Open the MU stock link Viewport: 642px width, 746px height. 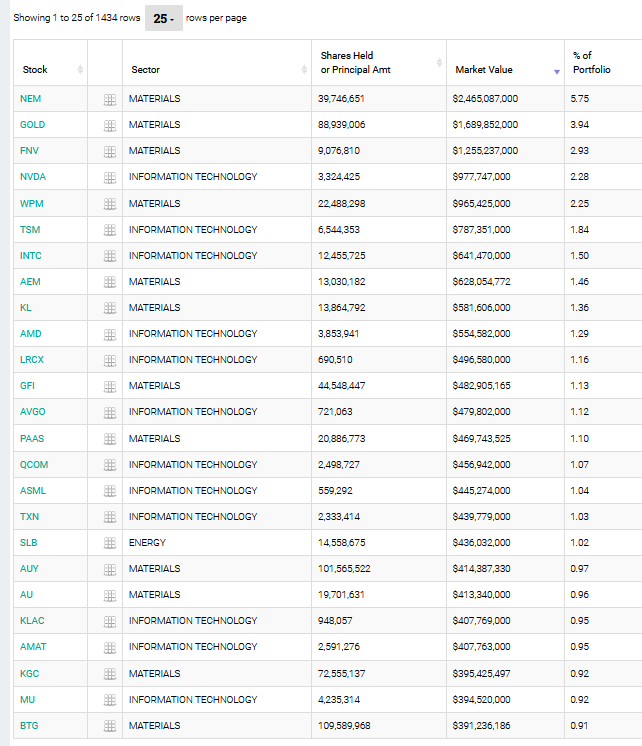pyautogui.click(x=27, y=700)
